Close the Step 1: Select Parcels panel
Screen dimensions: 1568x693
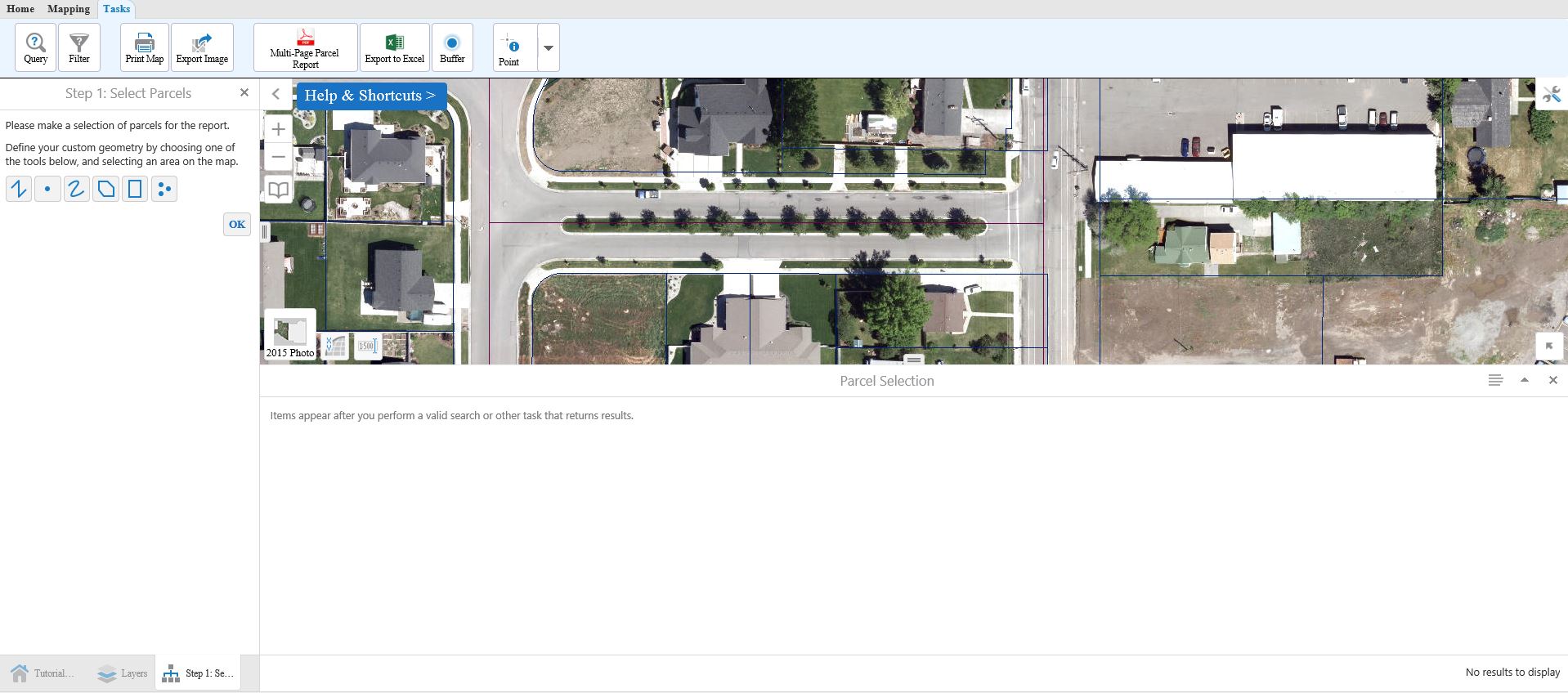(244, 92)
